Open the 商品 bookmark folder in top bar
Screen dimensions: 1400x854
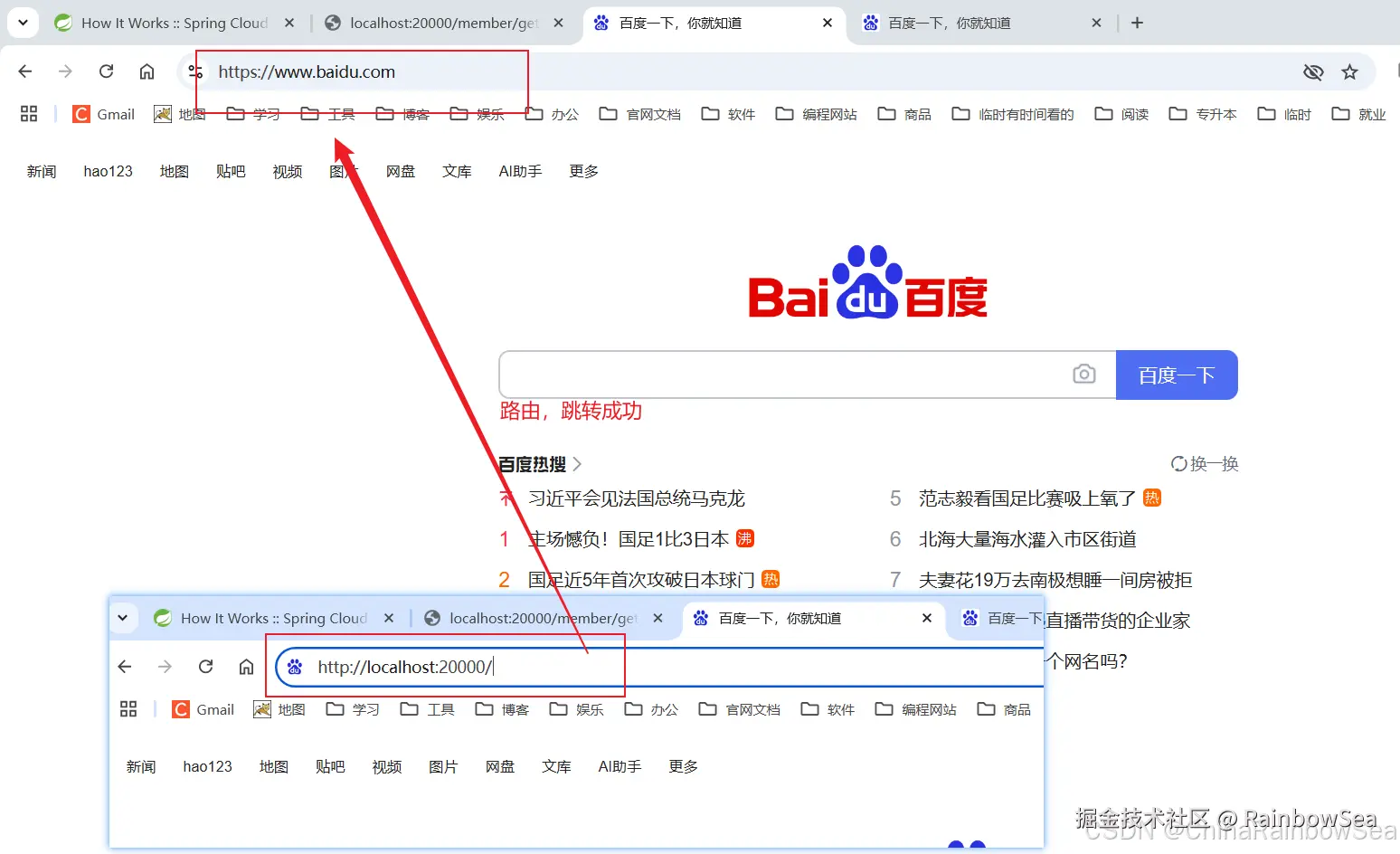point(904,114)
